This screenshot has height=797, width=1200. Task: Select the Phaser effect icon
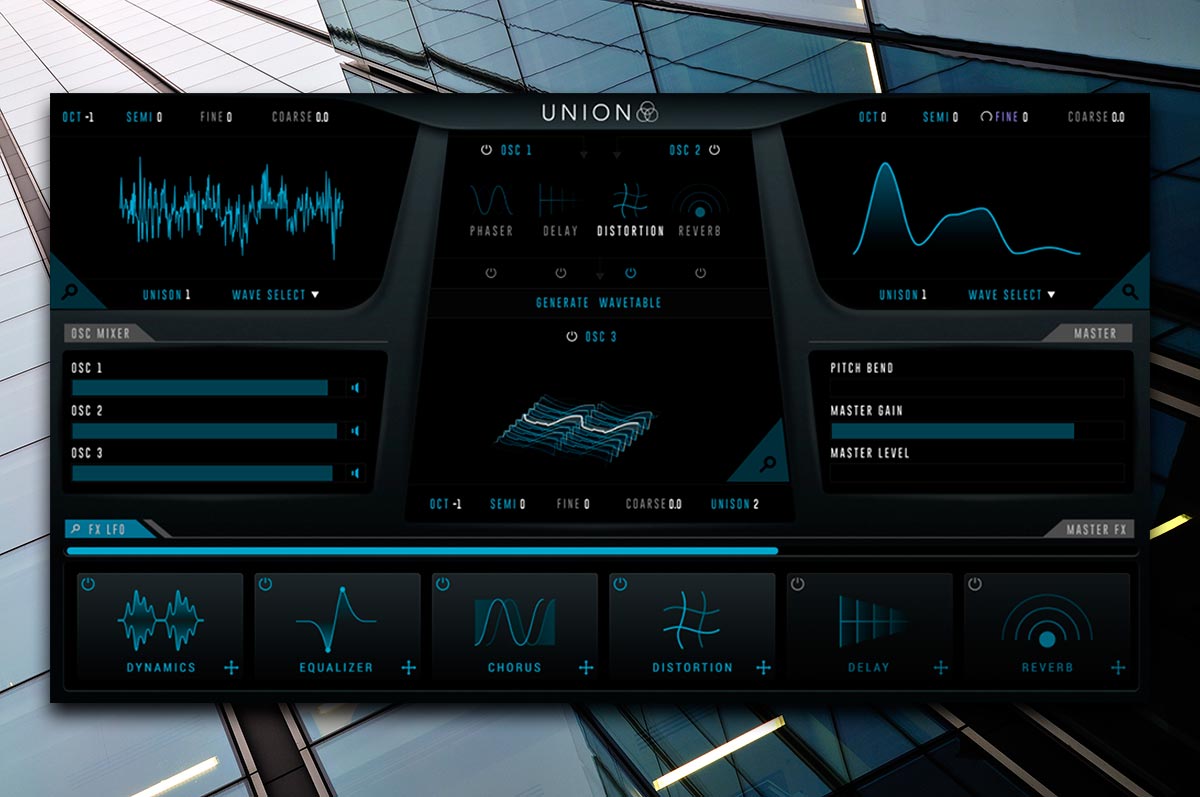click(x=491, y=199)
